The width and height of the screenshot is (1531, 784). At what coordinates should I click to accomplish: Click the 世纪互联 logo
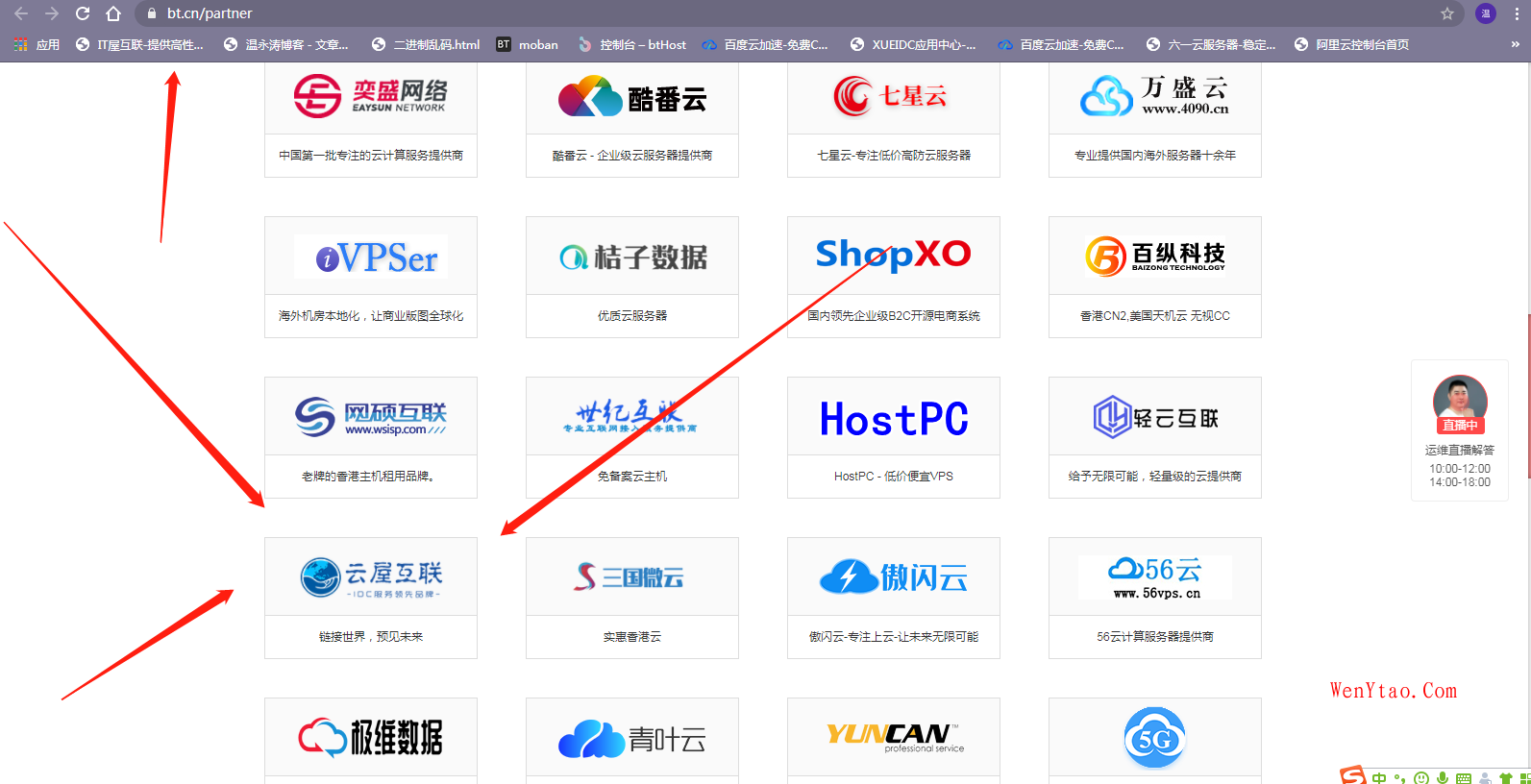click(x=630, y=416)
